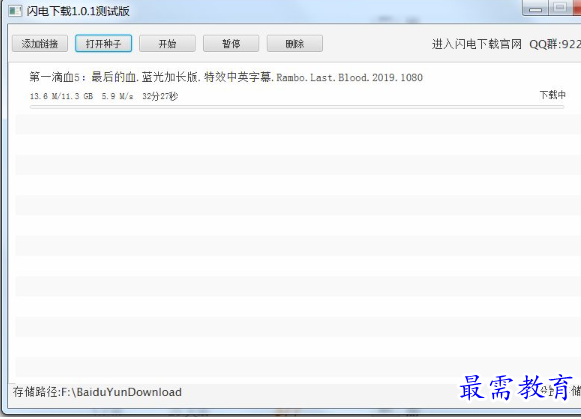This screenshot has height=419, width=581.
Task: Maximize the 闪电下载 window
Action: click(560, 8)
